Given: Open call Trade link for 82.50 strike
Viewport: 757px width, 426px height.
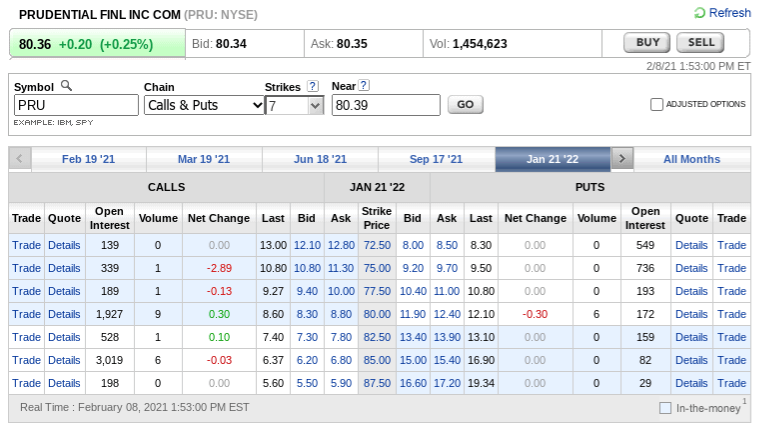Looking at the screenshot, I should pyautogui.click(x=27, y=337).
